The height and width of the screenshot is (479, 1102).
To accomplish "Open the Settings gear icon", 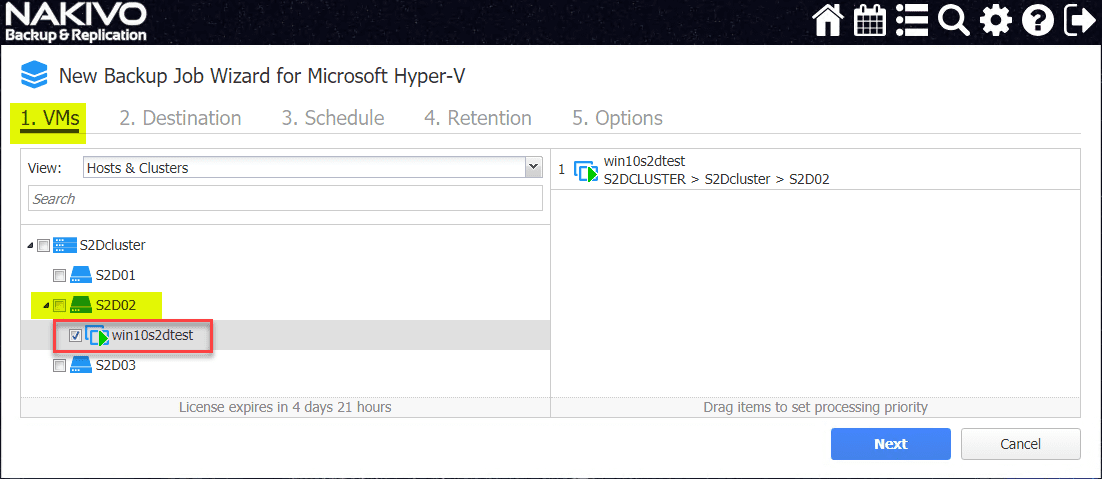I will pos(996,21).
